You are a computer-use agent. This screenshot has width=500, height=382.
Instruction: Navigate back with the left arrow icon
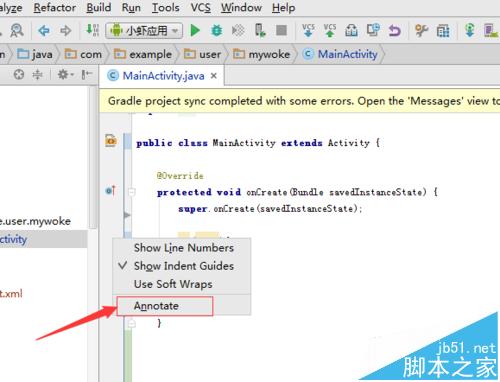pyautogui.click(x=44, y=31)
